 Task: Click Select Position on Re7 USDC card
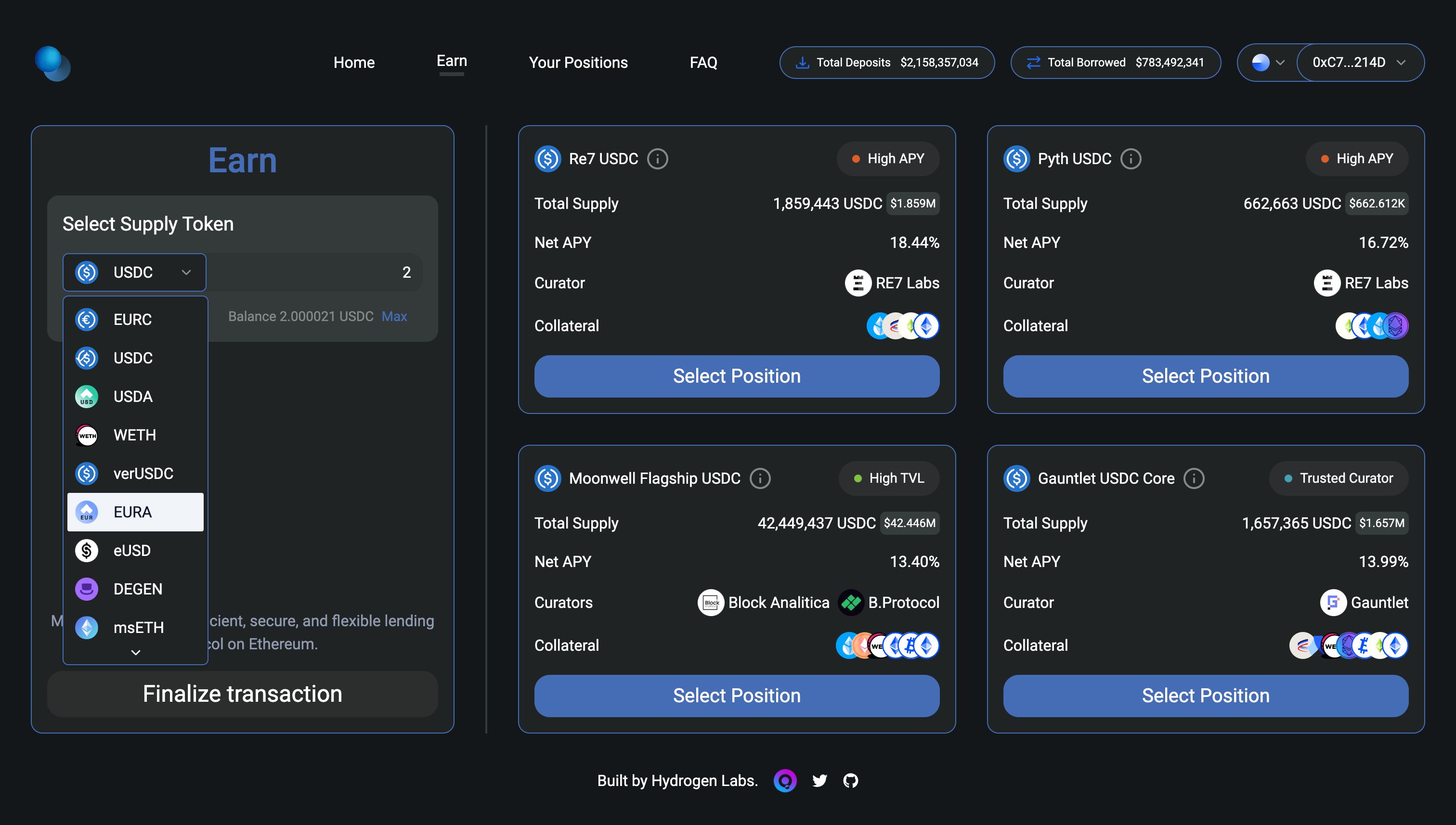tap(737, 376)
